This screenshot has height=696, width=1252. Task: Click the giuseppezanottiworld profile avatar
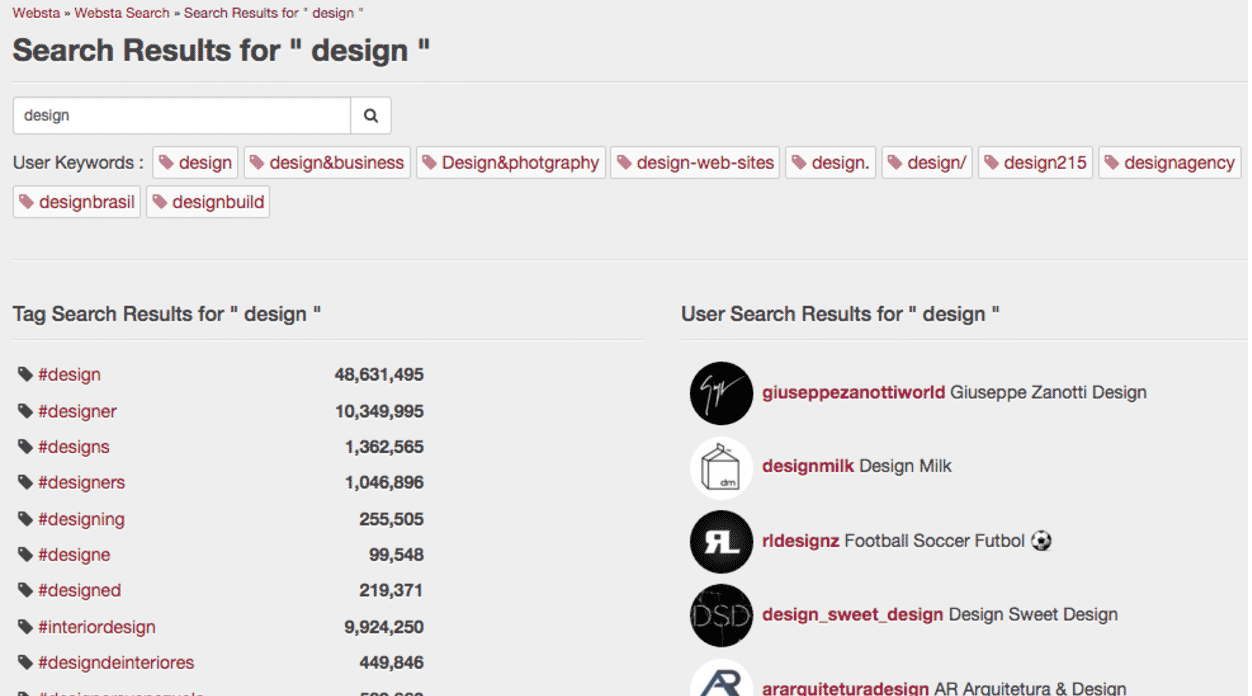[x=721, y=393]
